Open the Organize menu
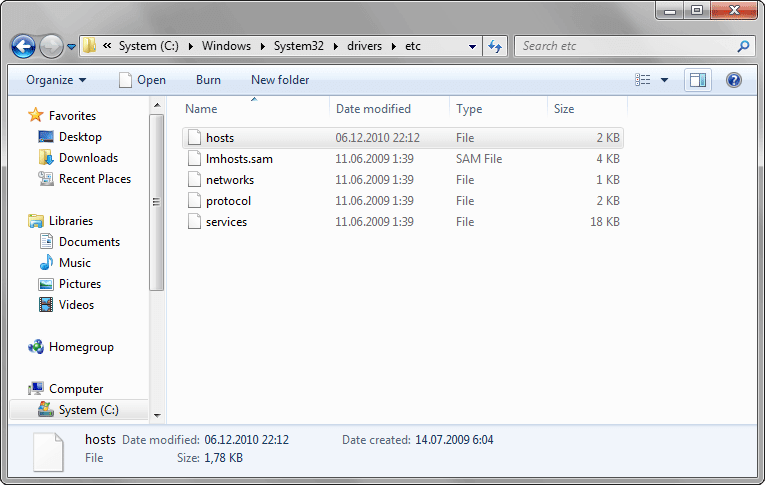The image size is (765, 485). click(56, 80)
